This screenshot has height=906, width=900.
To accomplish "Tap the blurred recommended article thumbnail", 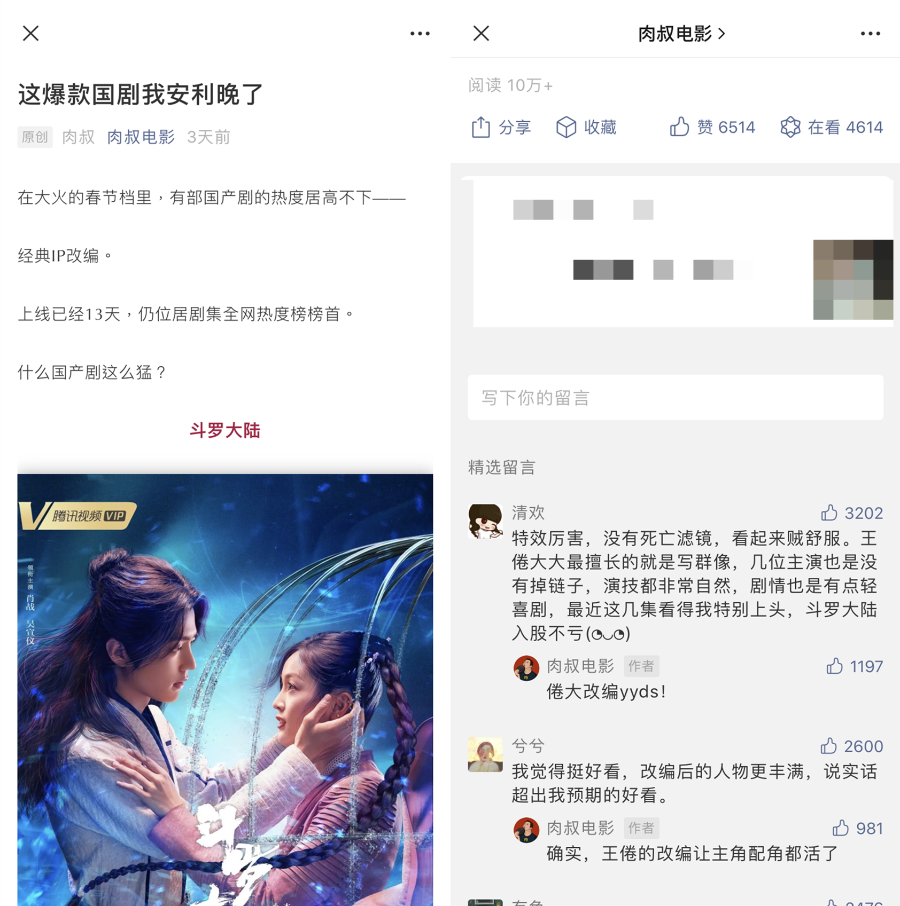I will [853, 280].
